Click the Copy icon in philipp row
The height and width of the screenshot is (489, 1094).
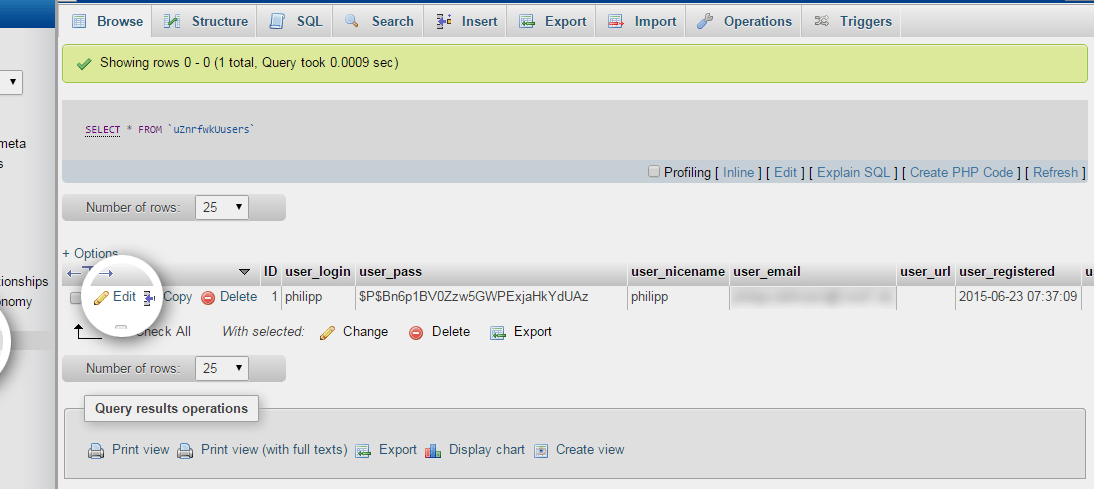[149, 298]
